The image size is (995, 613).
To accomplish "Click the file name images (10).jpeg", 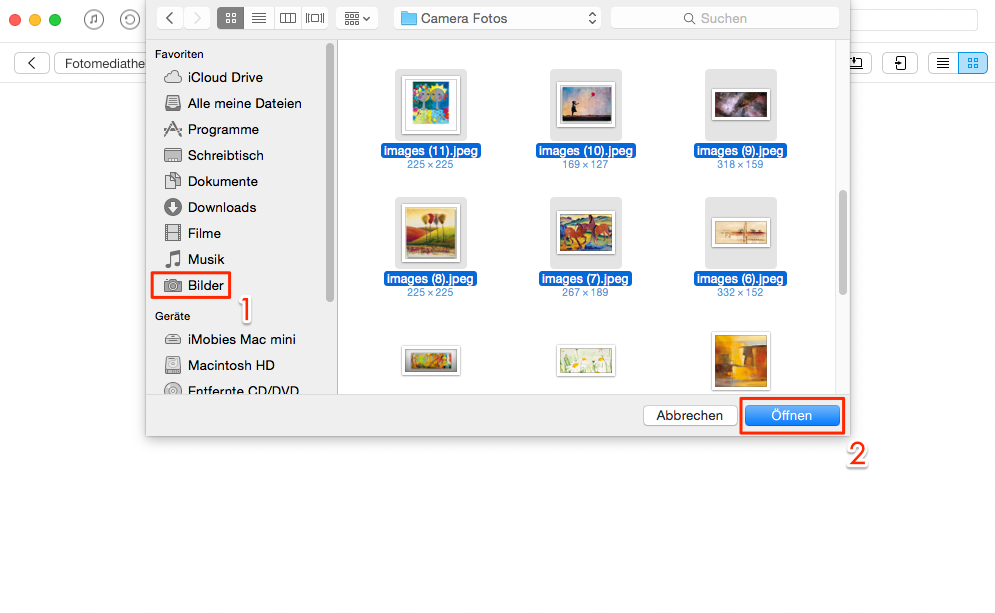I will (586, 151).
